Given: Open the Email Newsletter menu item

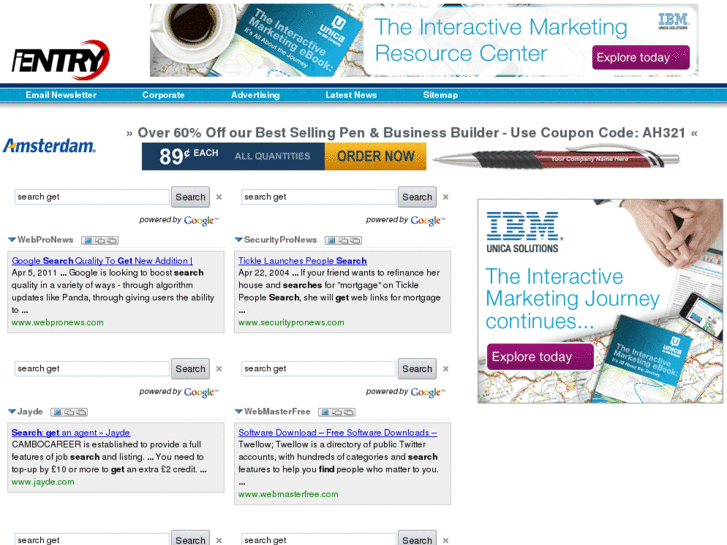Looking at the screenshot, I should [x=61, y=95].
